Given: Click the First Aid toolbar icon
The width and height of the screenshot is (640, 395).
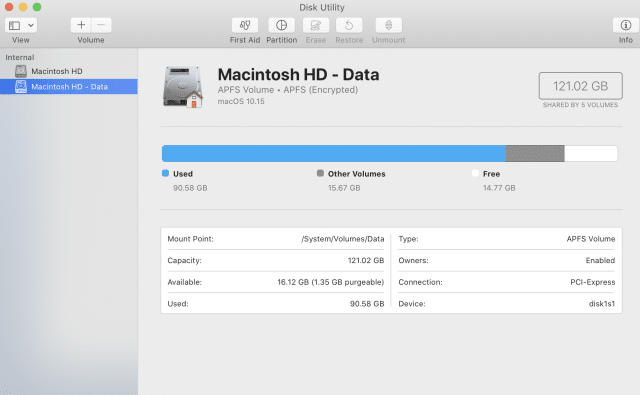Looking at the screenshot, I should (245, 25).
